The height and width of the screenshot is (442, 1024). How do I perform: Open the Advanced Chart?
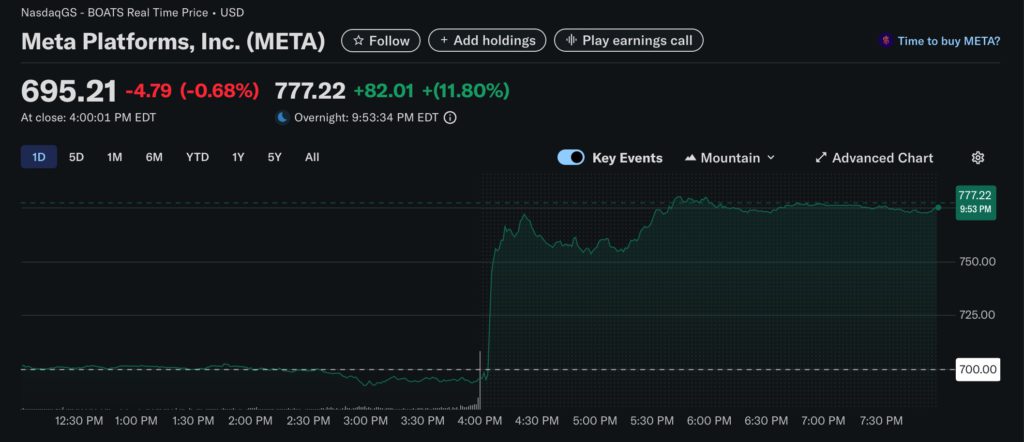[x=874, y=158]
